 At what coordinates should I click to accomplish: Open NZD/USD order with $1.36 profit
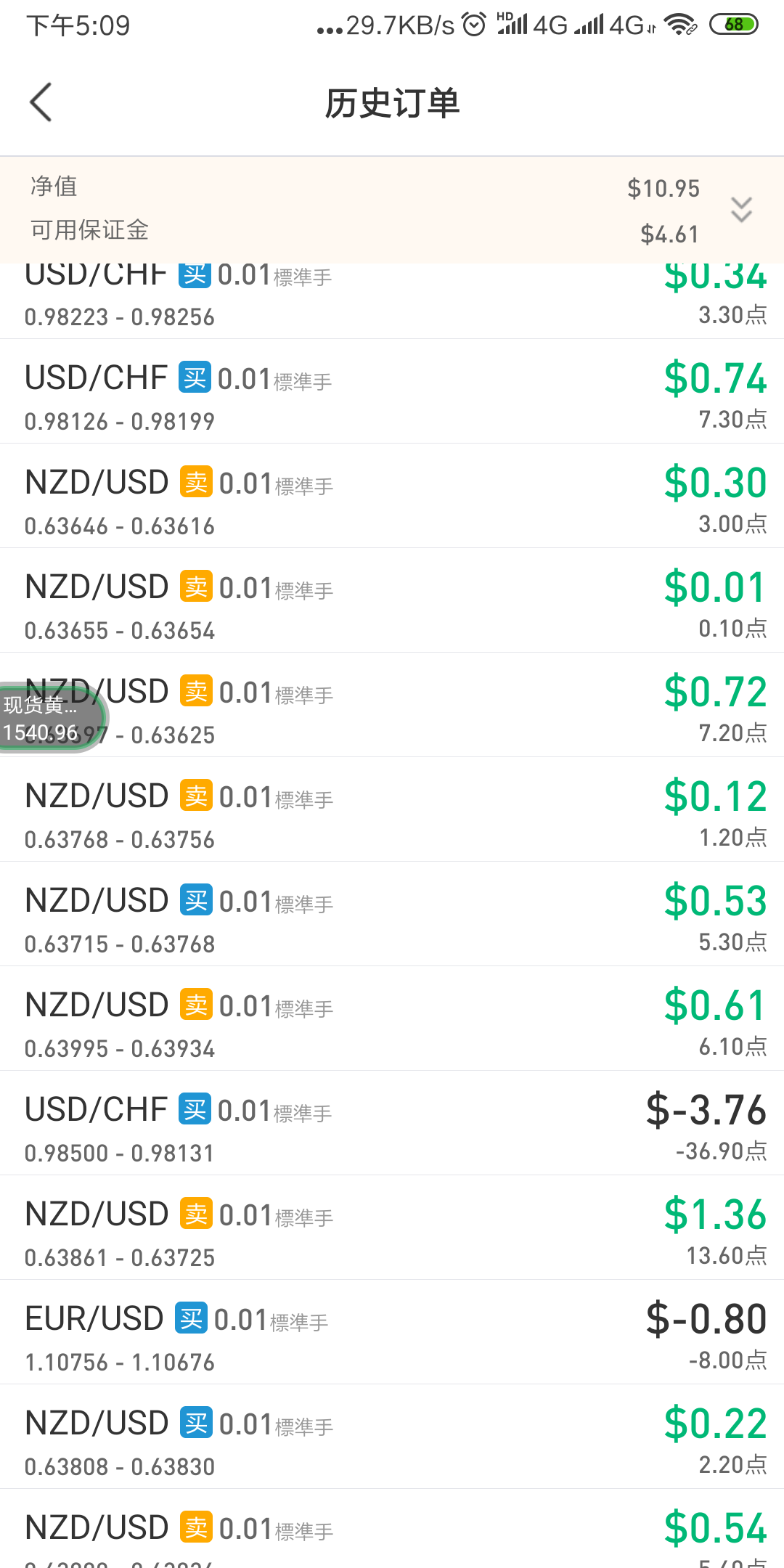coord(392,1228)
